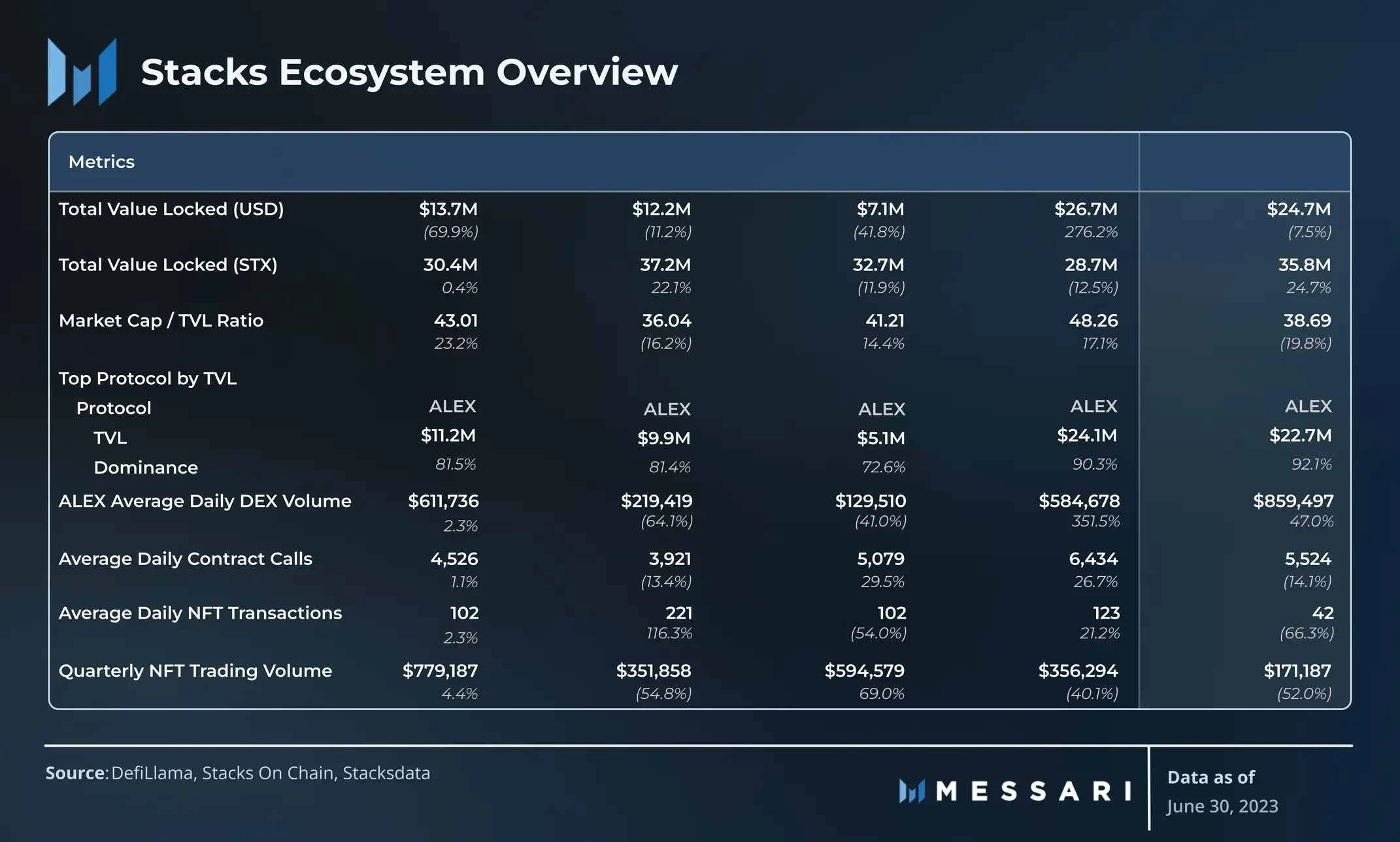Select ALEX Average Daily DEX Volume label
This screenshot has height=842, width=1400.
(x=205, y=501)
